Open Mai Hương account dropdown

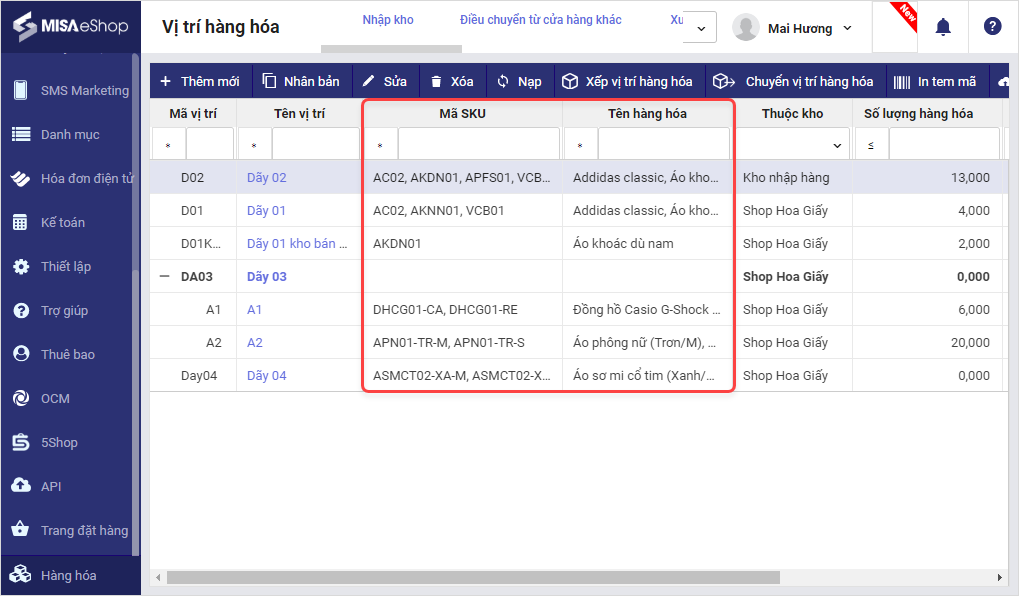[794, 28]
